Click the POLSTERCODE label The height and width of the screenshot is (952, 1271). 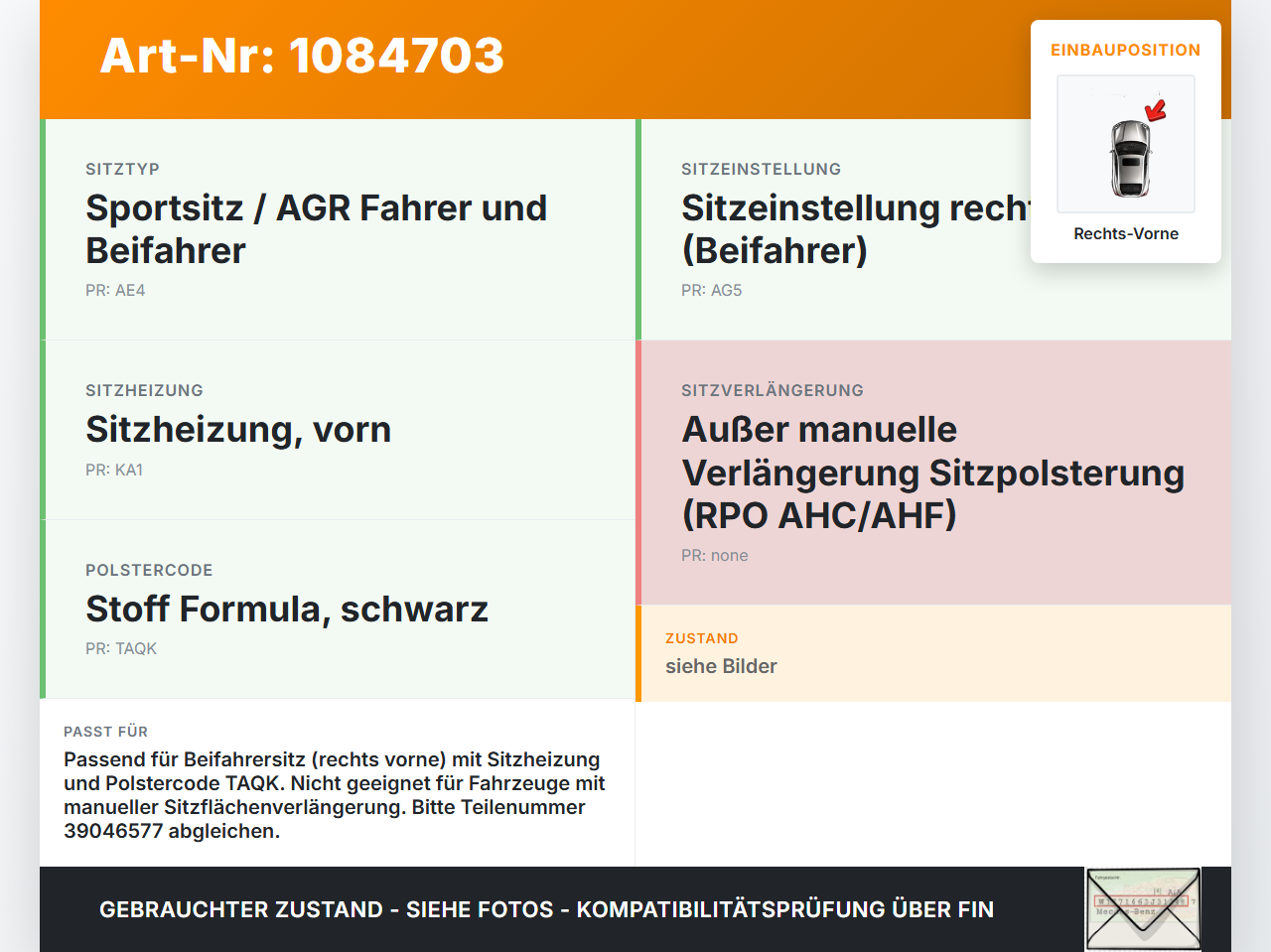point(149,570)
